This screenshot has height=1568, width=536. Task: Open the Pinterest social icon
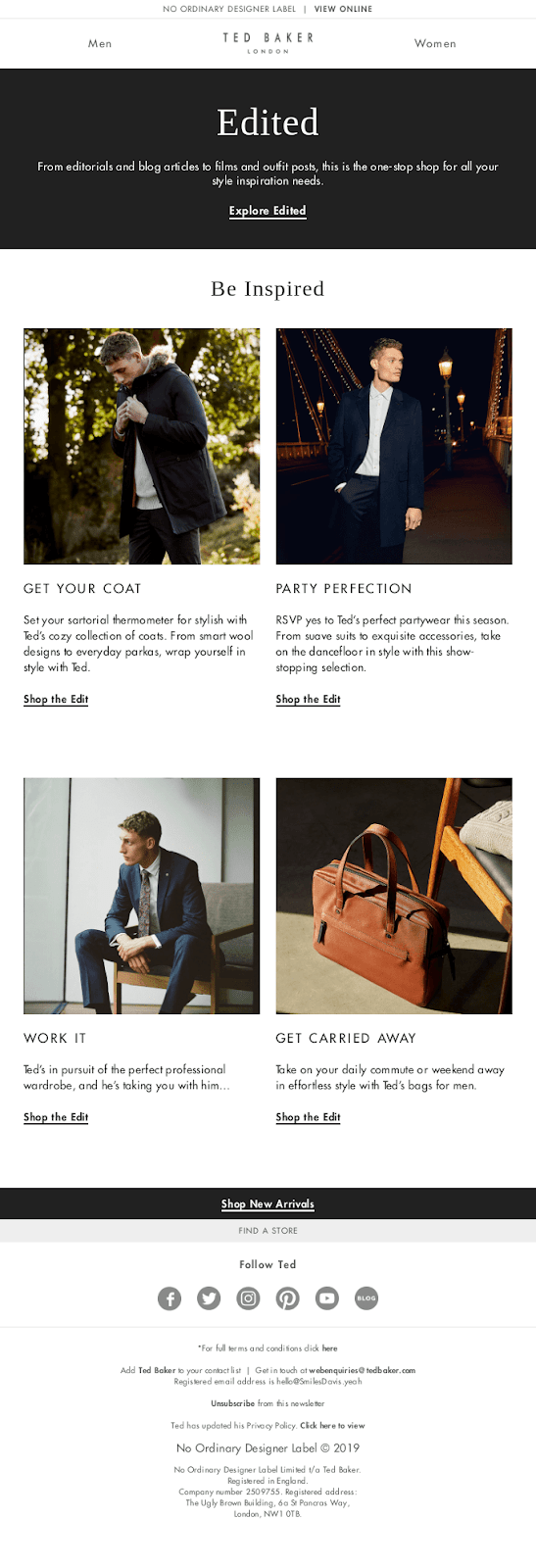(x=287, y=1298)
